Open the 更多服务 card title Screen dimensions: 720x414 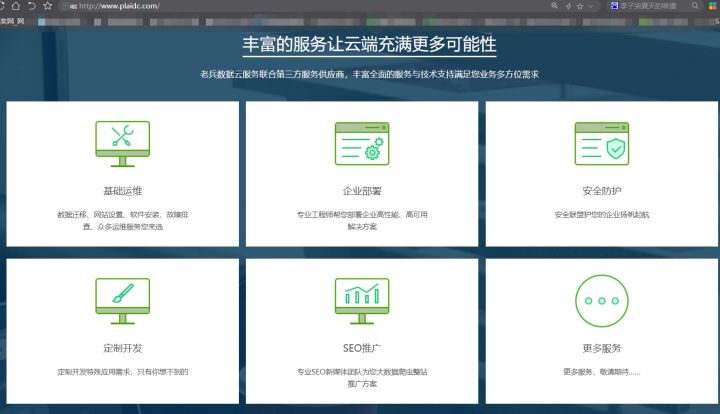[602, 348]
